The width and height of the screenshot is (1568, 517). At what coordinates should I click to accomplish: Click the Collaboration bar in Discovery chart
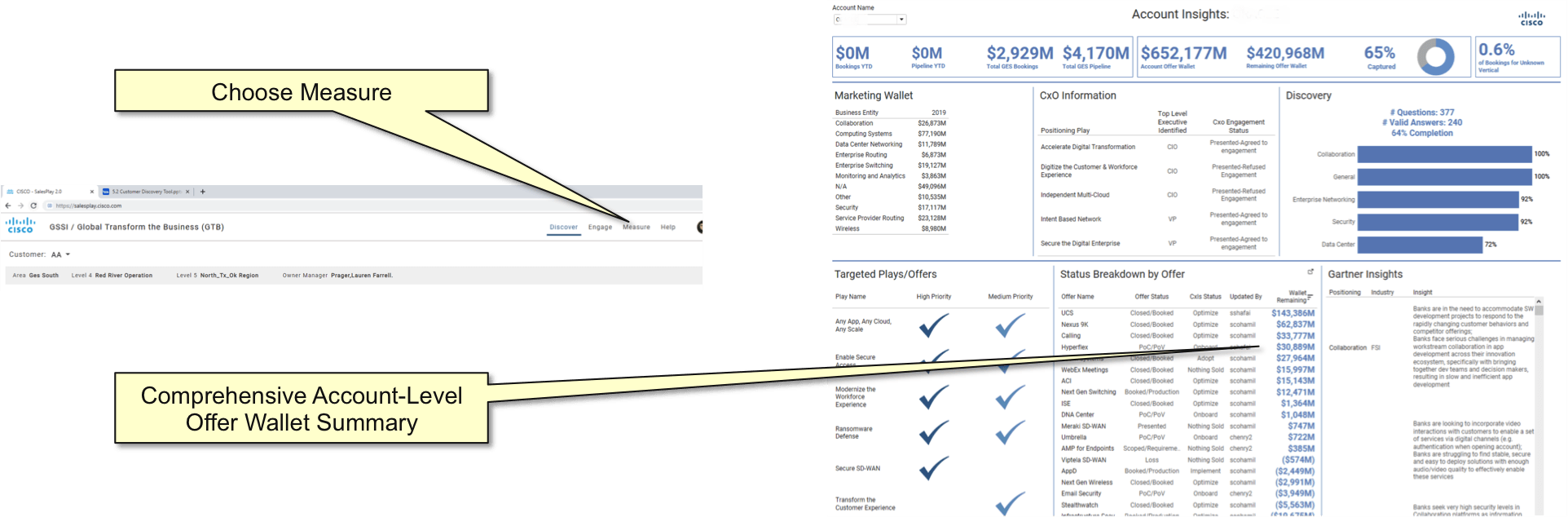[x=1444, y=154]
